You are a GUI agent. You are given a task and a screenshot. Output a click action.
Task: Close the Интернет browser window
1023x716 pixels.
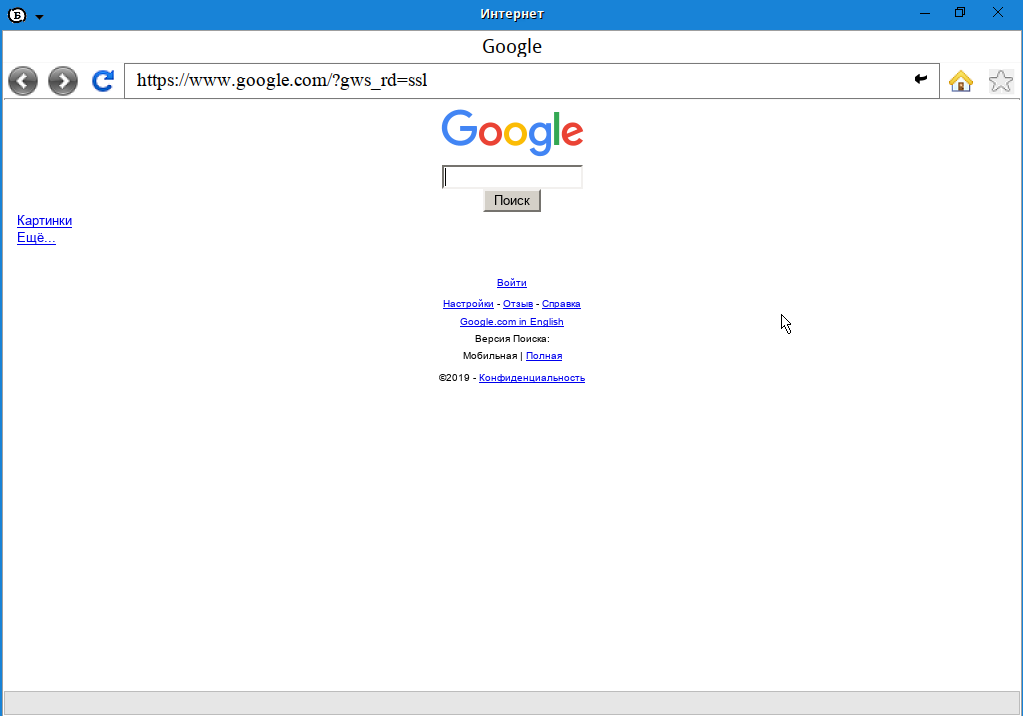(998, 12)
